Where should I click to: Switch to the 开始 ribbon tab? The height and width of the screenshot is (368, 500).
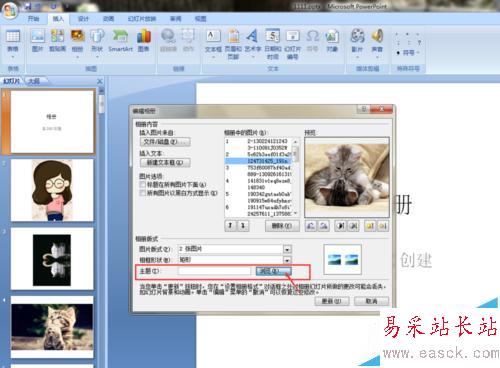click(33, 19)
